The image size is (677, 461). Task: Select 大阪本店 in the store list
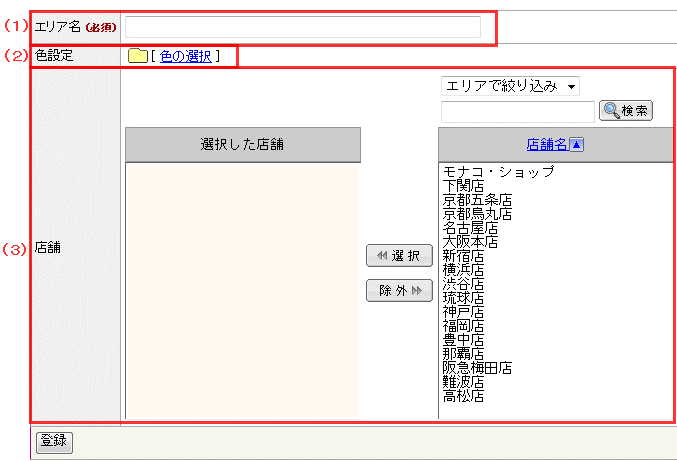(470, 242)
